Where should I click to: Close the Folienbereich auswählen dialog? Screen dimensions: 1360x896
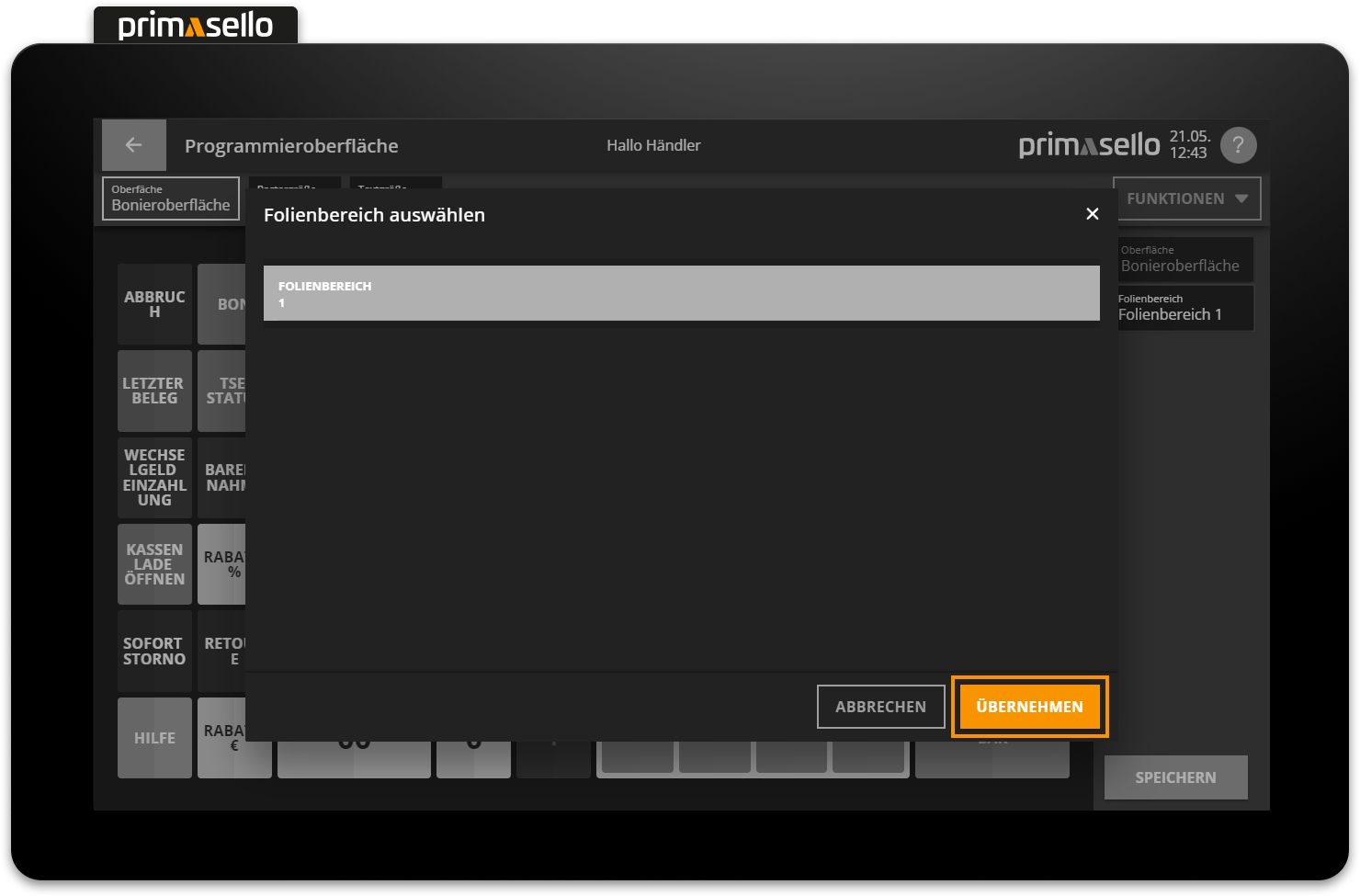point(1092,214)
